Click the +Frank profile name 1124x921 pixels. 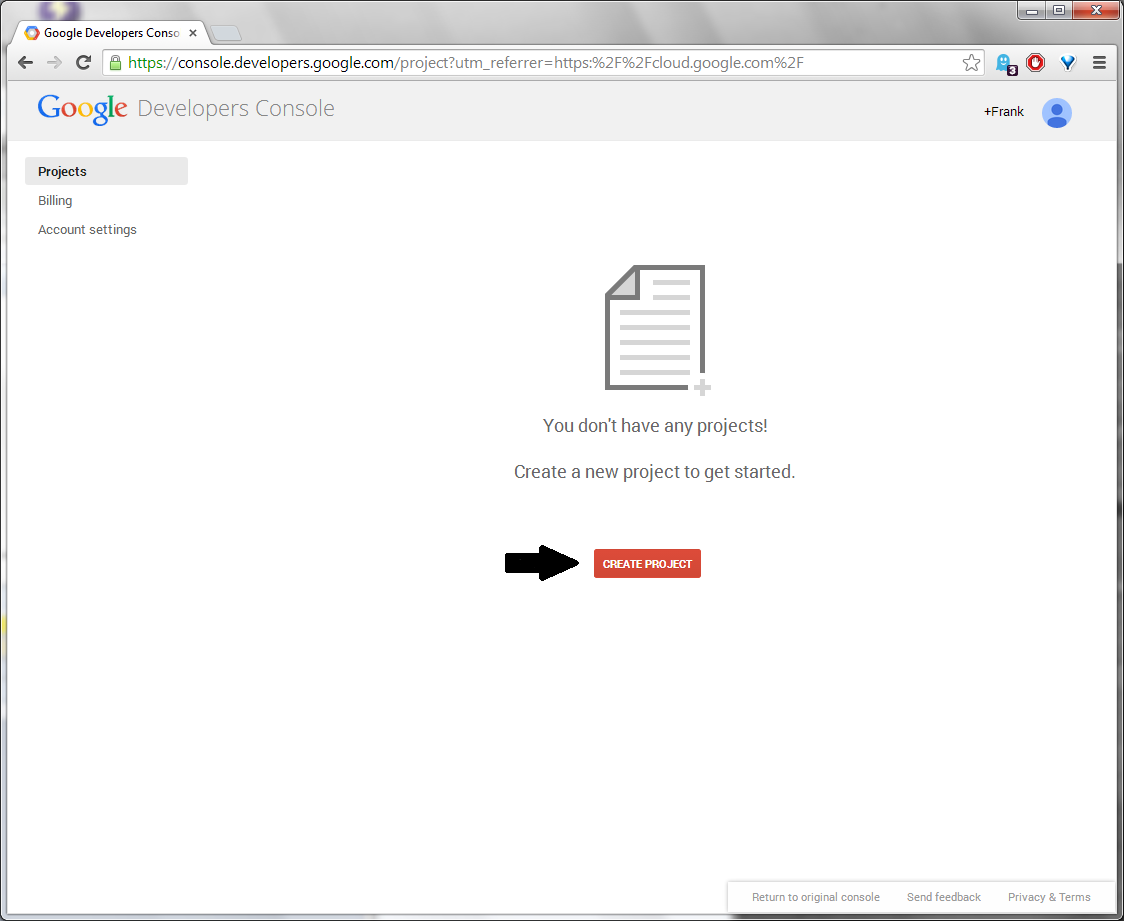tap(1003, 112)
